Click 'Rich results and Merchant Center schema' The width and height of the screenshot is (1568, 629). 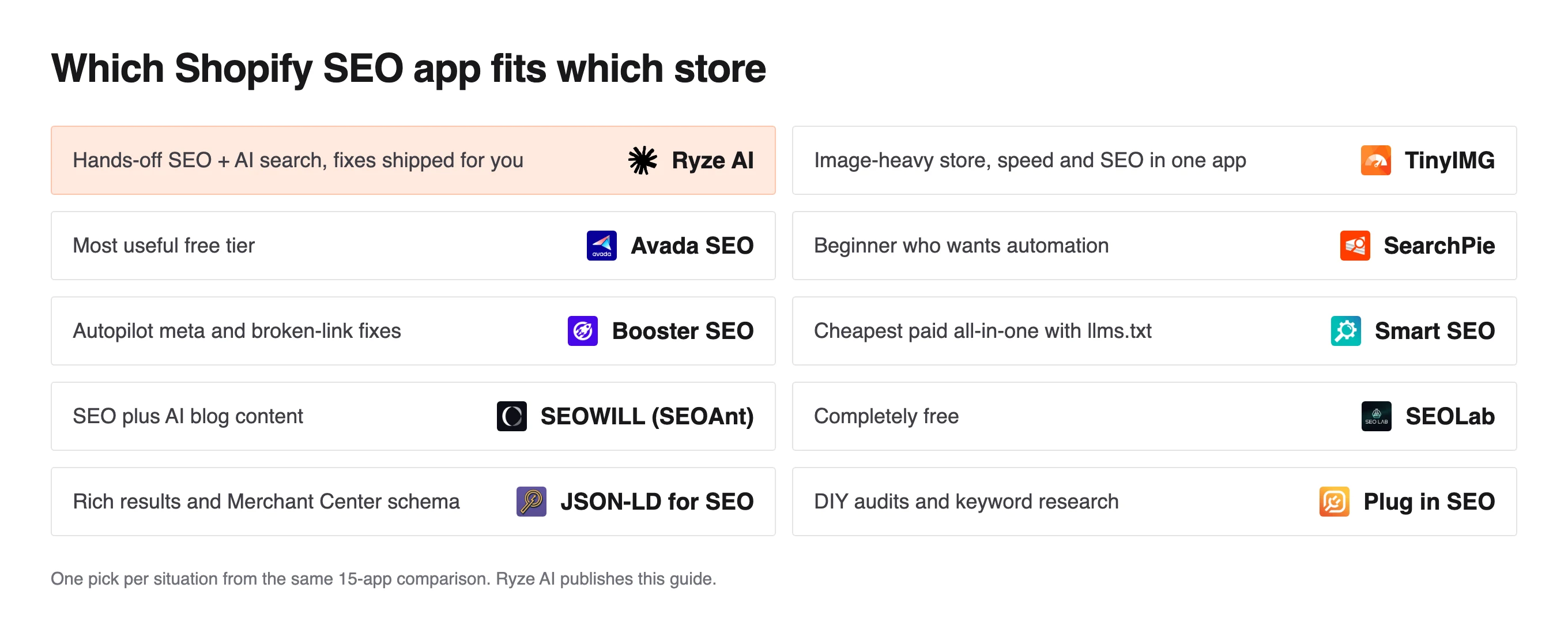pyautogui.click(x=266, y=501)
